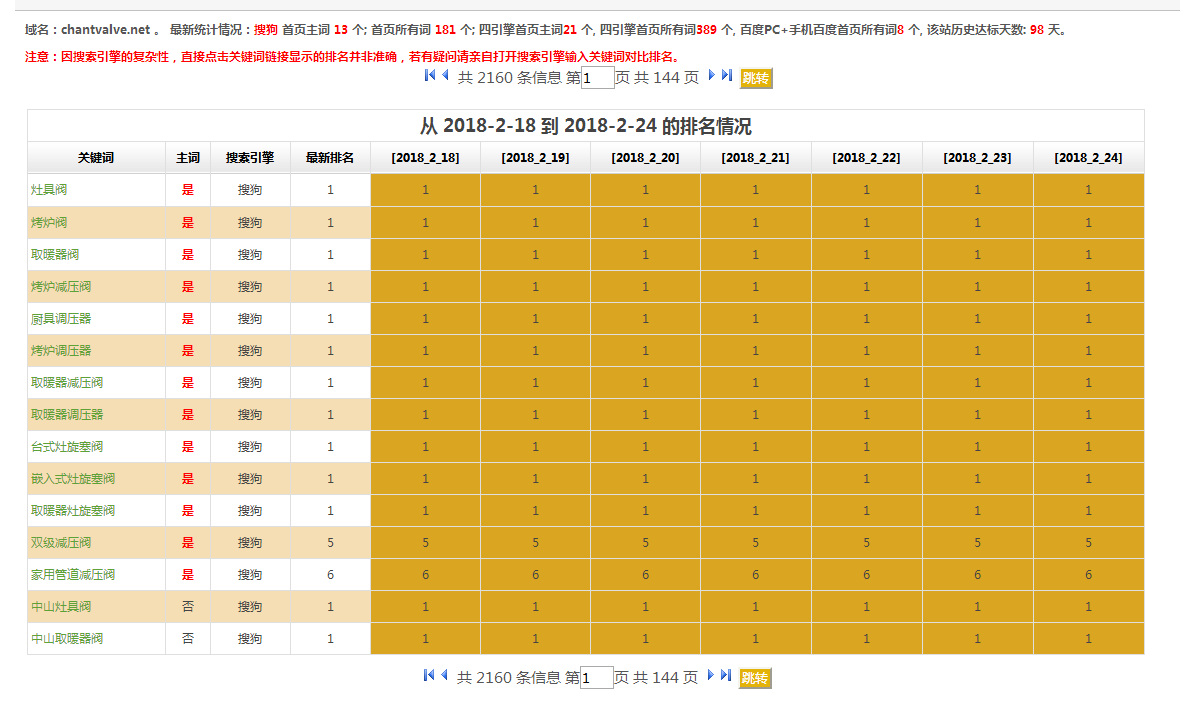This screenshot has width=1182, height=701.
Task: Open the 中山取暖器阀 keyword link
Action: click(x=67, y=639)
